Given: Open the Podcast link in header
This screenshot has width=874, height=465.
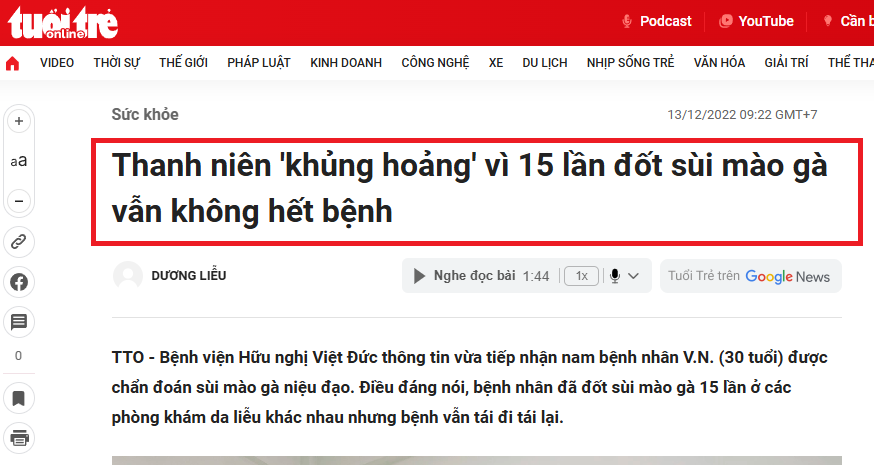Looking at the screenshot, I should [656, 21].
